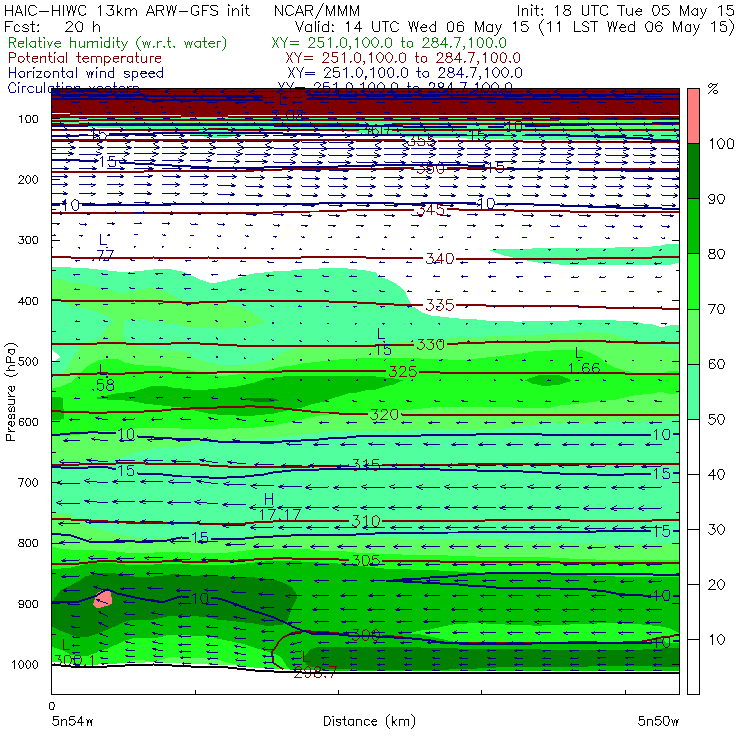This screenshot has width=740, height=740.
Task: Click the colorbar tick label '20'
Action: click(x=716, y=585)
